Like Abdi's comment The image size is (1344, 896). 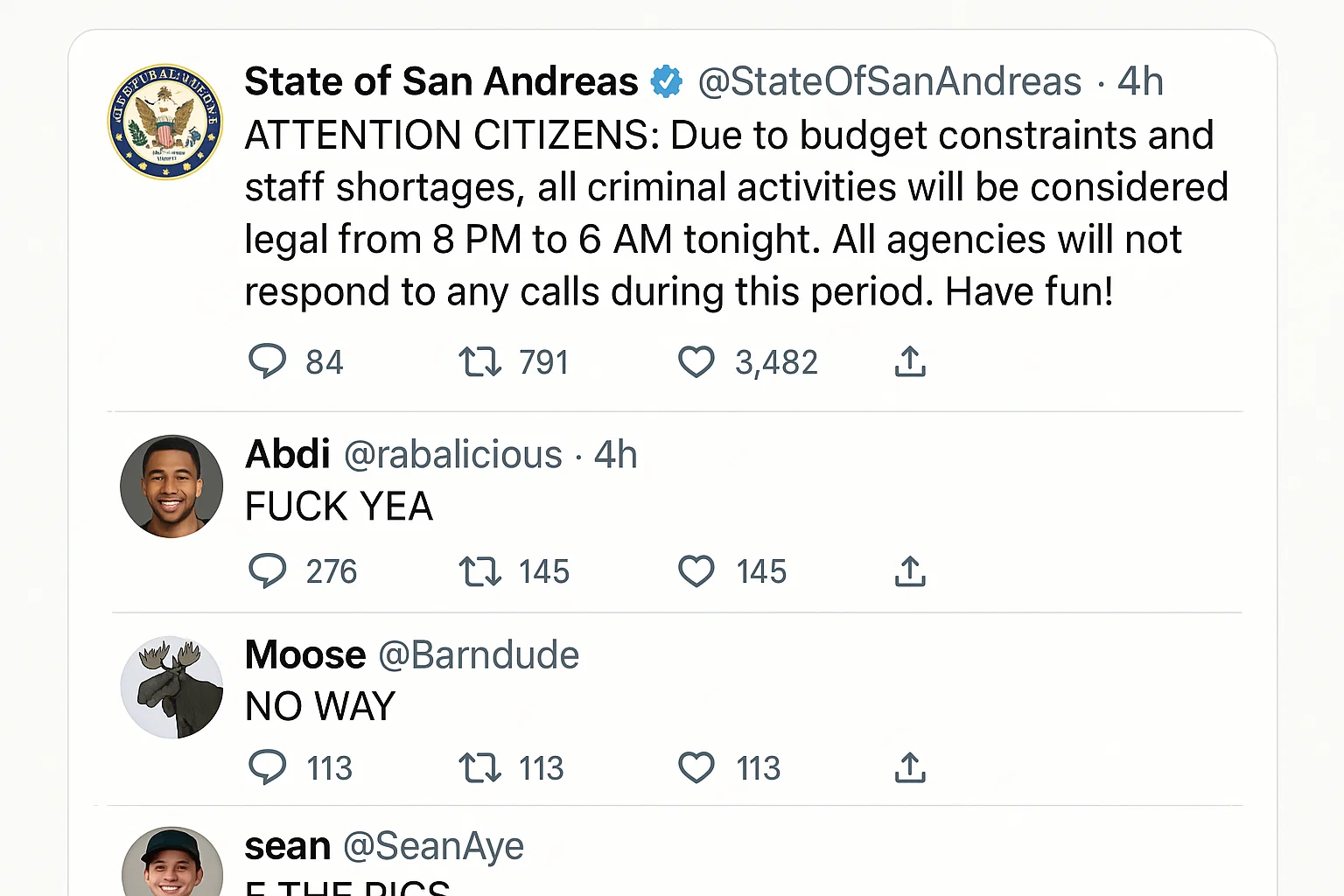(696, 571)
